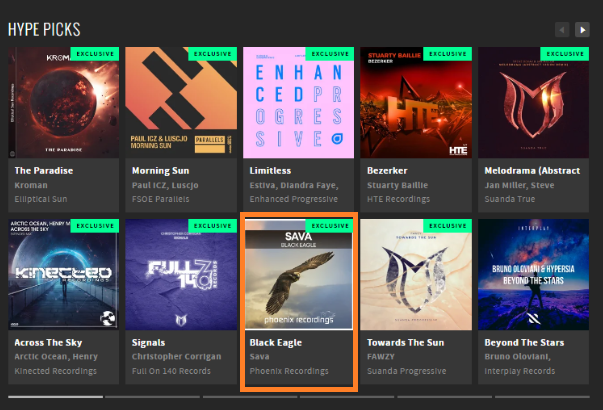Click the title The Paradise

(x=44, y=170)
